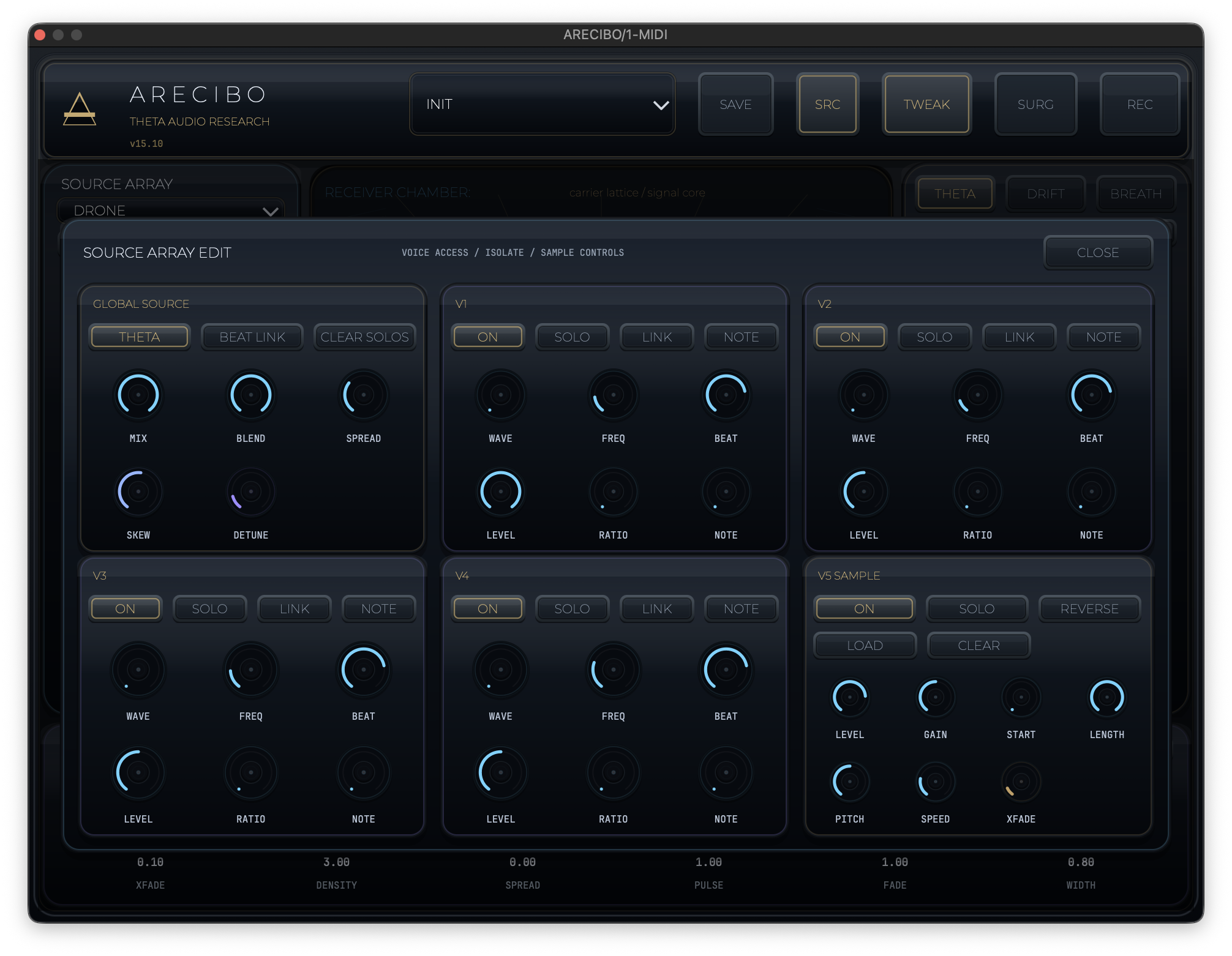Solo voice V2

(934, 337)
